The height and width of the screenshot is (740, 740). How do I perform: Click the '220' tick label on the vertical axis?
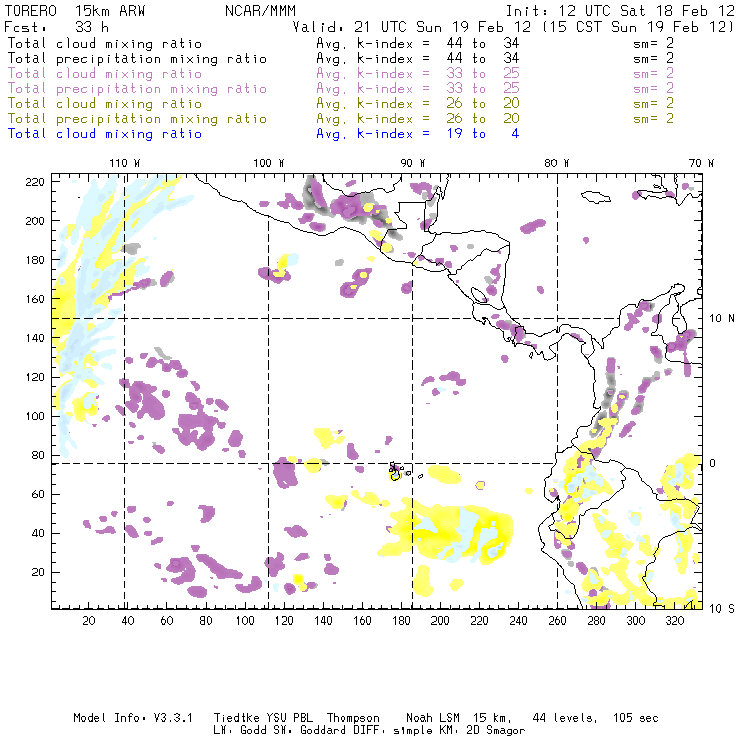35,182
